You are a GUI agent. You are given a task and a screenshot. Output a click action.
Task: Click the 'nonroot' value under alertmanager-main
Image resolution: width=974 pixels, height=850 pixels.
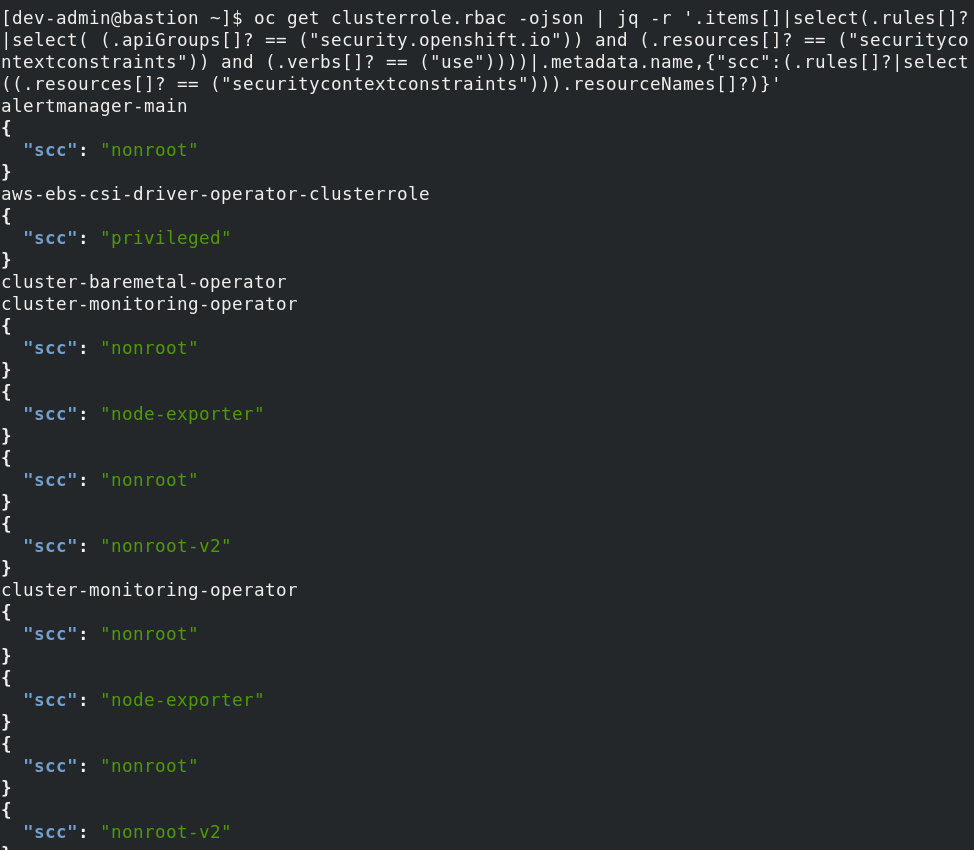pos(149,150)
